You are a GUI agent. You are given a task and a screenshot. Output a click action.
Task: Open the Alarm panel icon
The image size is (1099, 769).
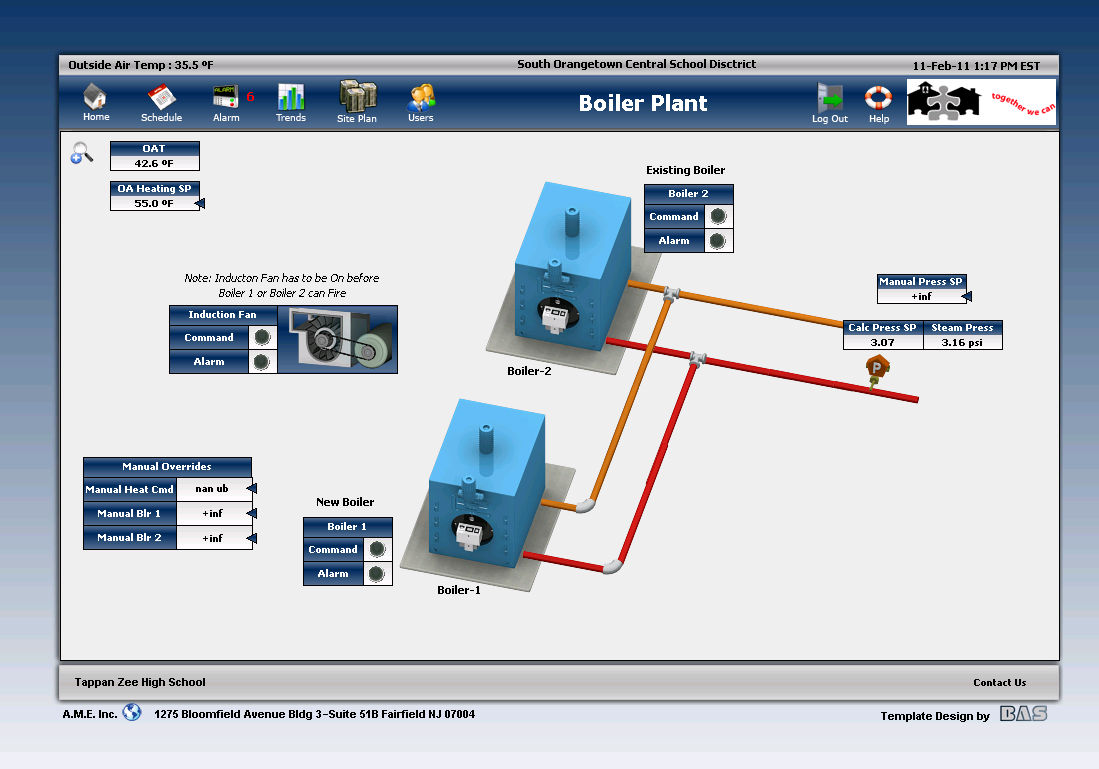point(226,97)
